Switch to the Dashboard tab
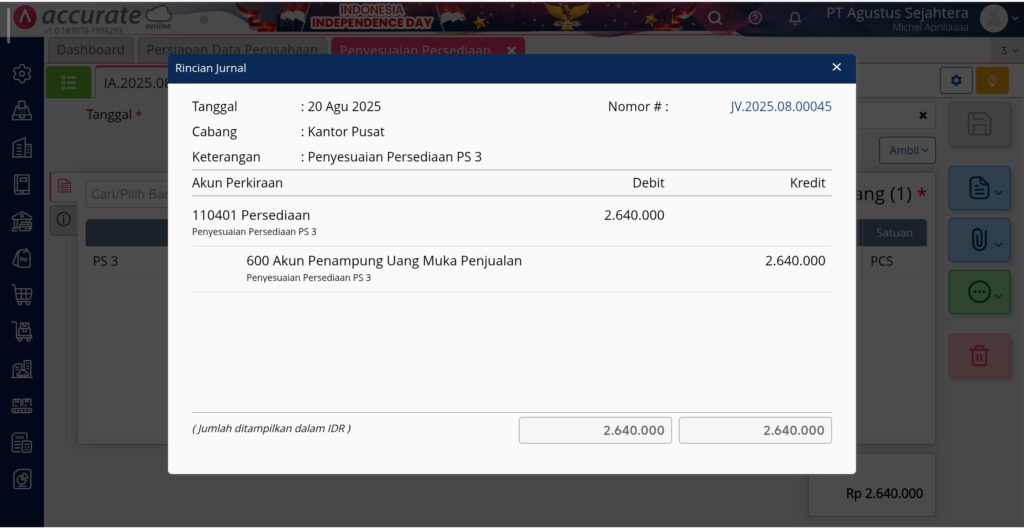 click(x=90, y=50)
